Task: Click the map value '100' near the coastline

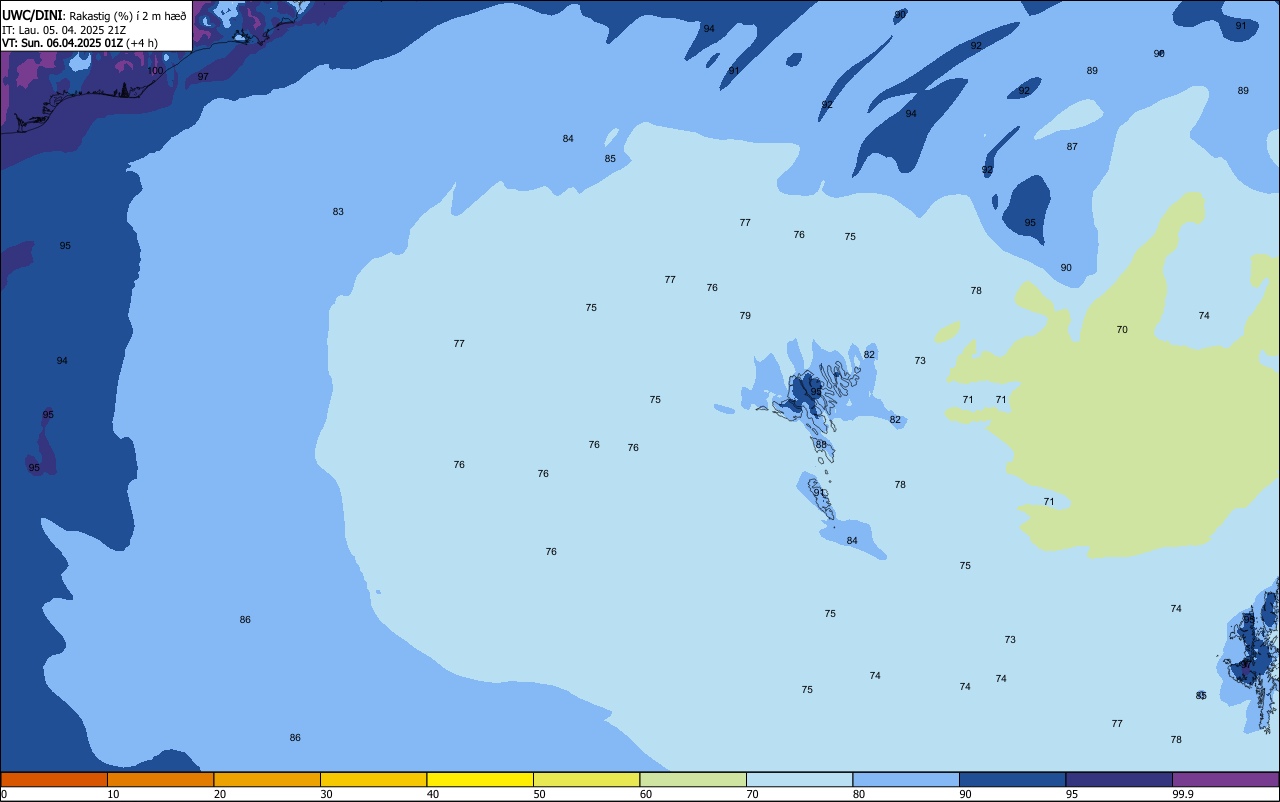Action: [x=155, y=71]
